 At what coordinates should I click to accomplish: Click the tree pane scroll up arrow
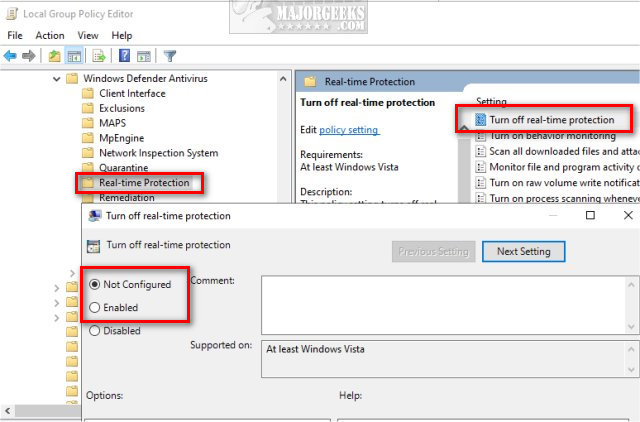point(283,79)
